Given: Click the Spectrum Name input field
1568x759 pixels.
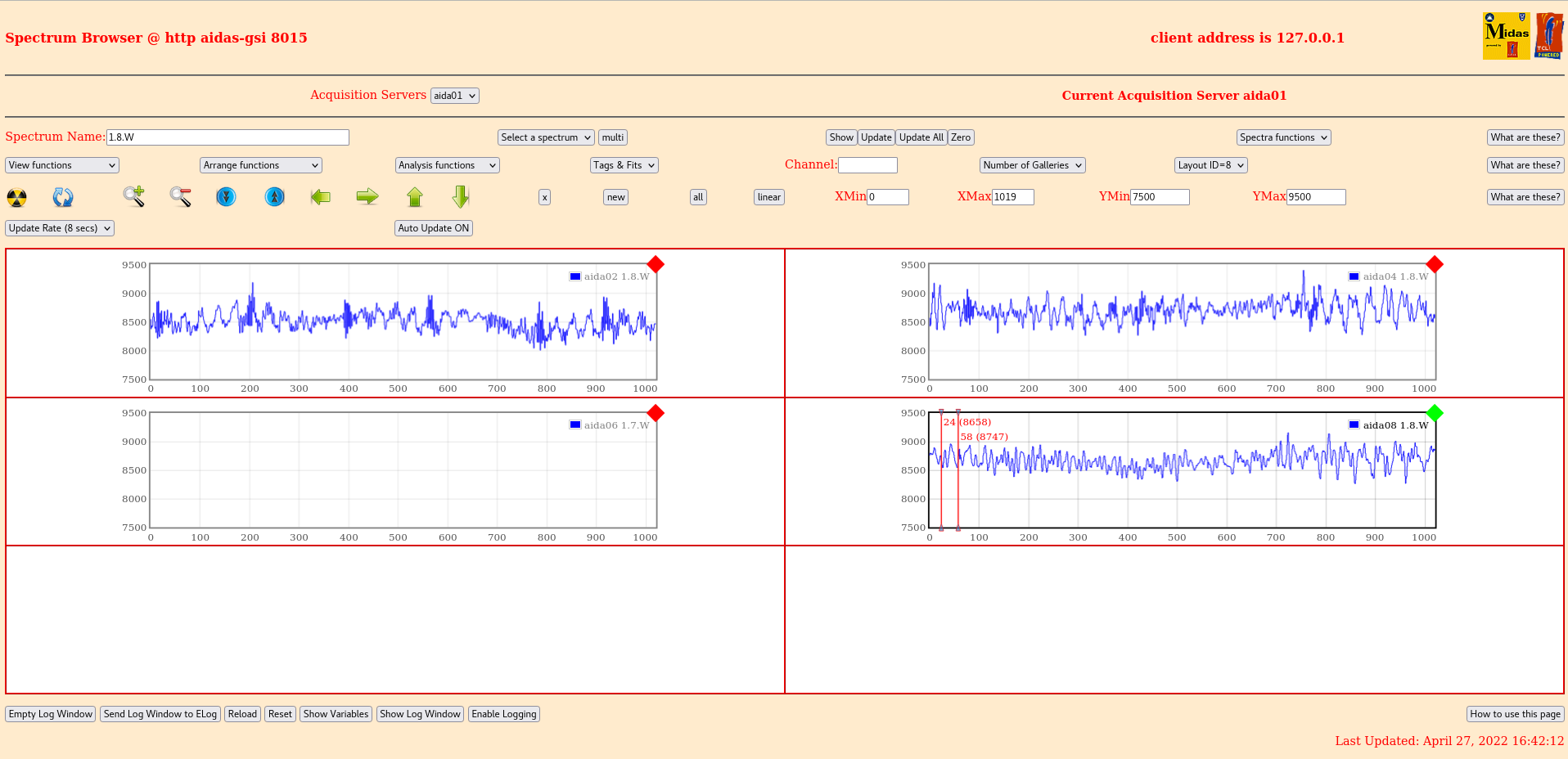Looking at the screenshot, I should (x=228, y=137).
